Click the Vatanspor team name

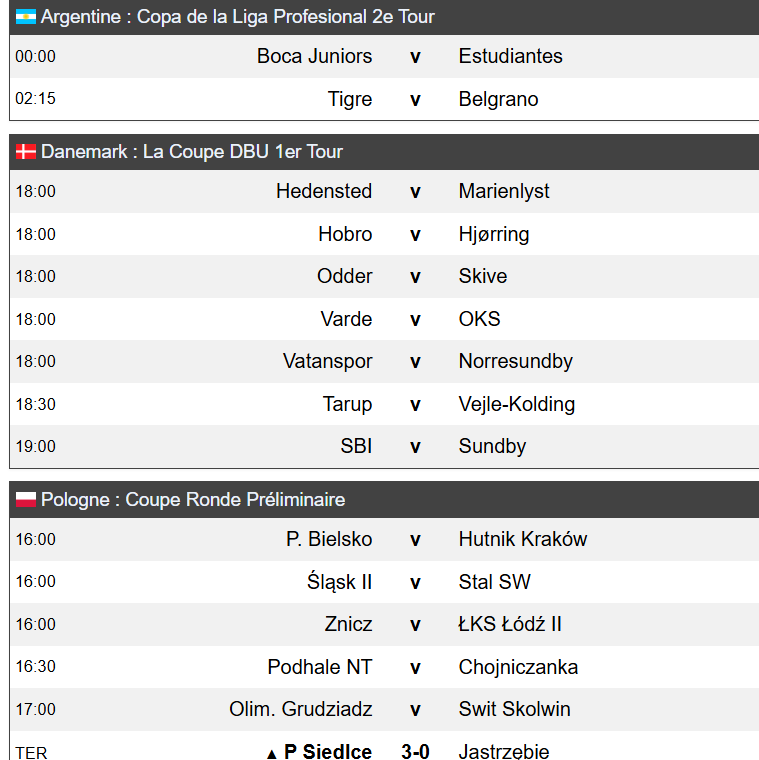[x=328, y=362]
